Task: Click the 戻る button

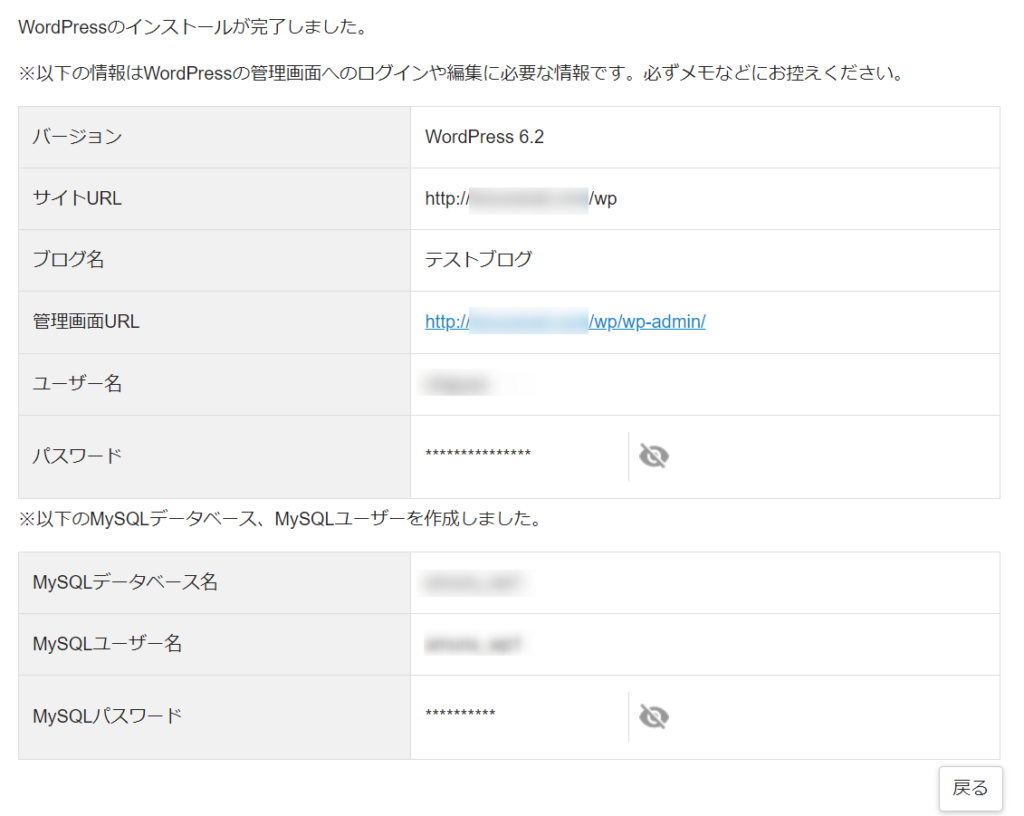Action: (970, 788)
